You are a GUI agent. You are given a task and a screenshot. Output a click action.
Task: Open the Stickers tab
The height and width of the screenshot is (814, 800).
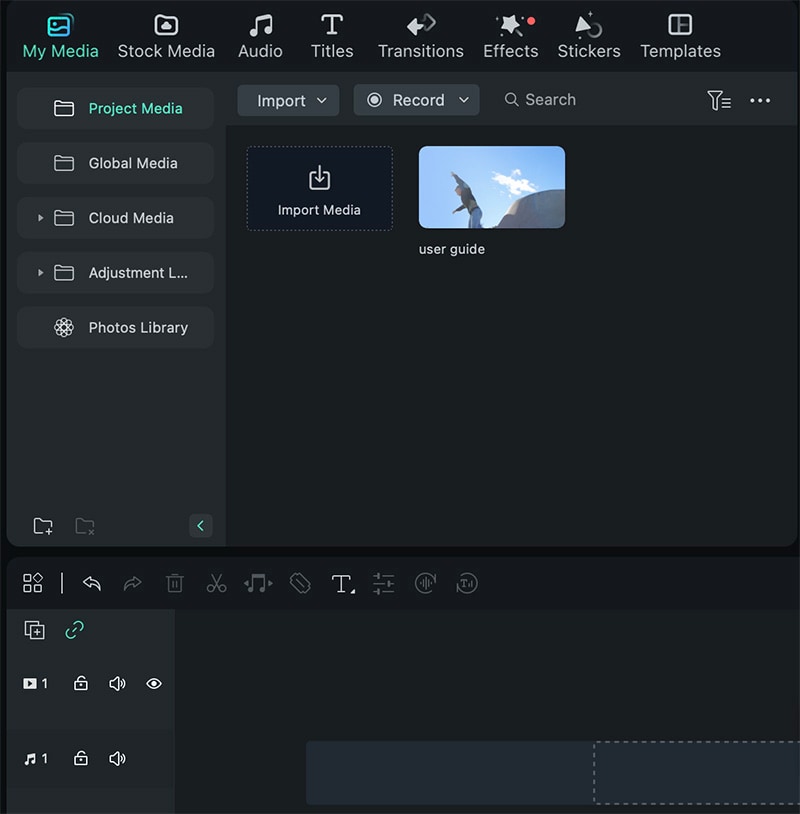tap(589, 37)
